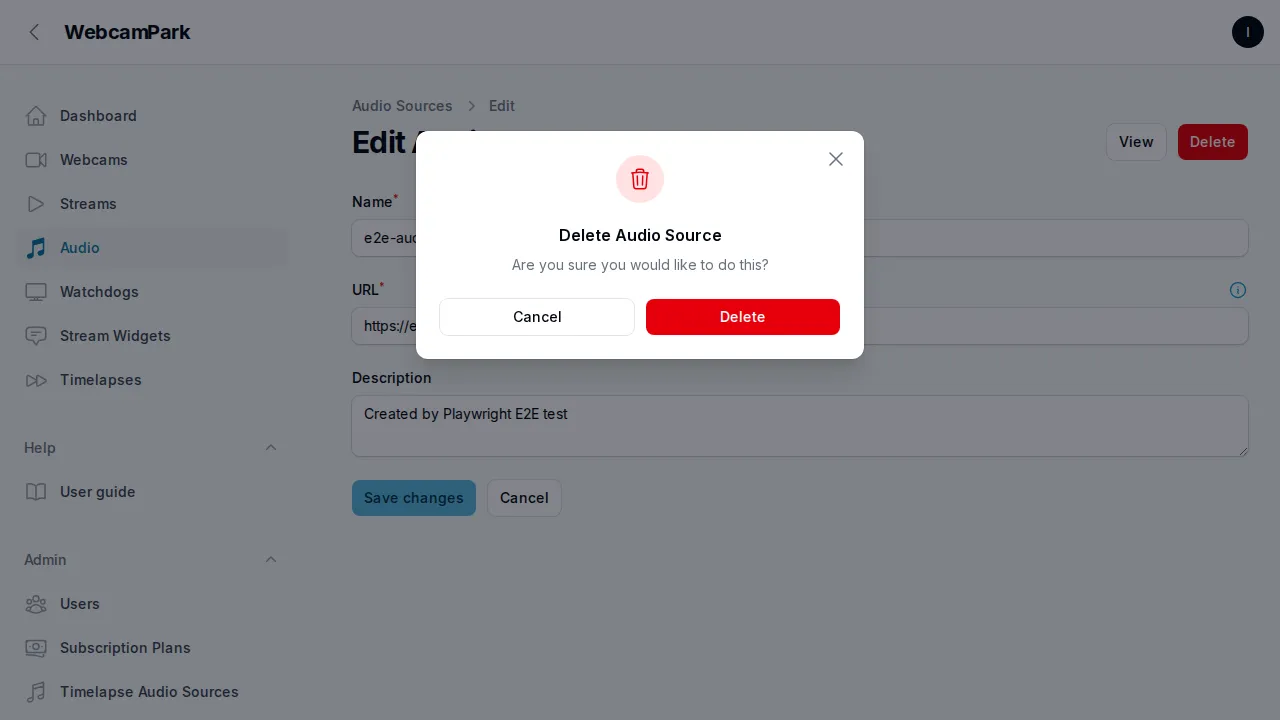
Task: Open the User guide link
Action: pyautogui.click(x=152, y=492)
